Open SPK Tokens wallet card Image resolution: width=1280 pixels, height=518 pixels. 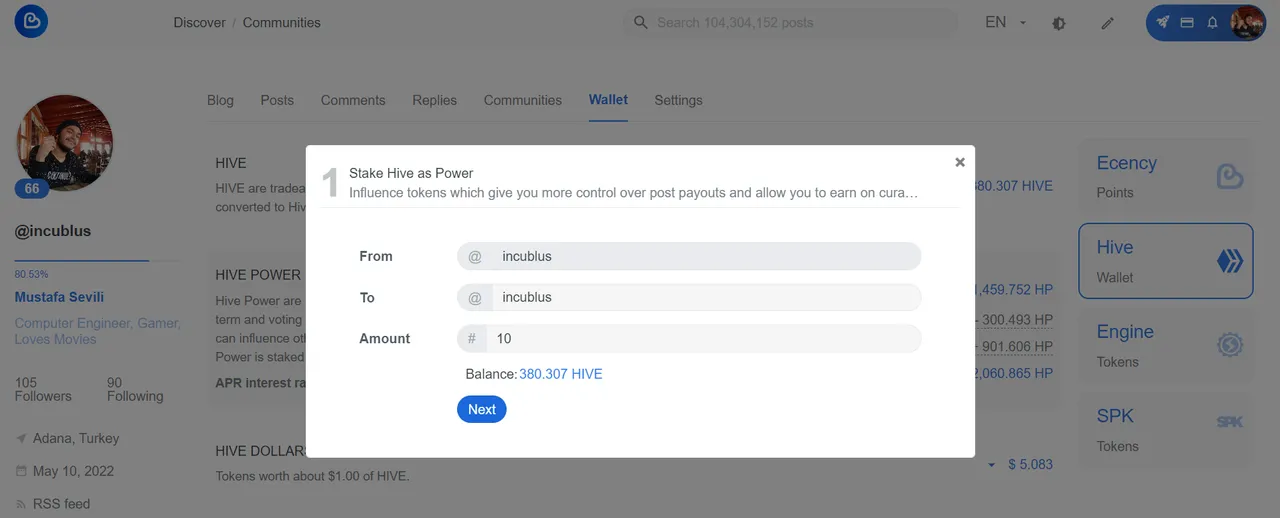1165,430
